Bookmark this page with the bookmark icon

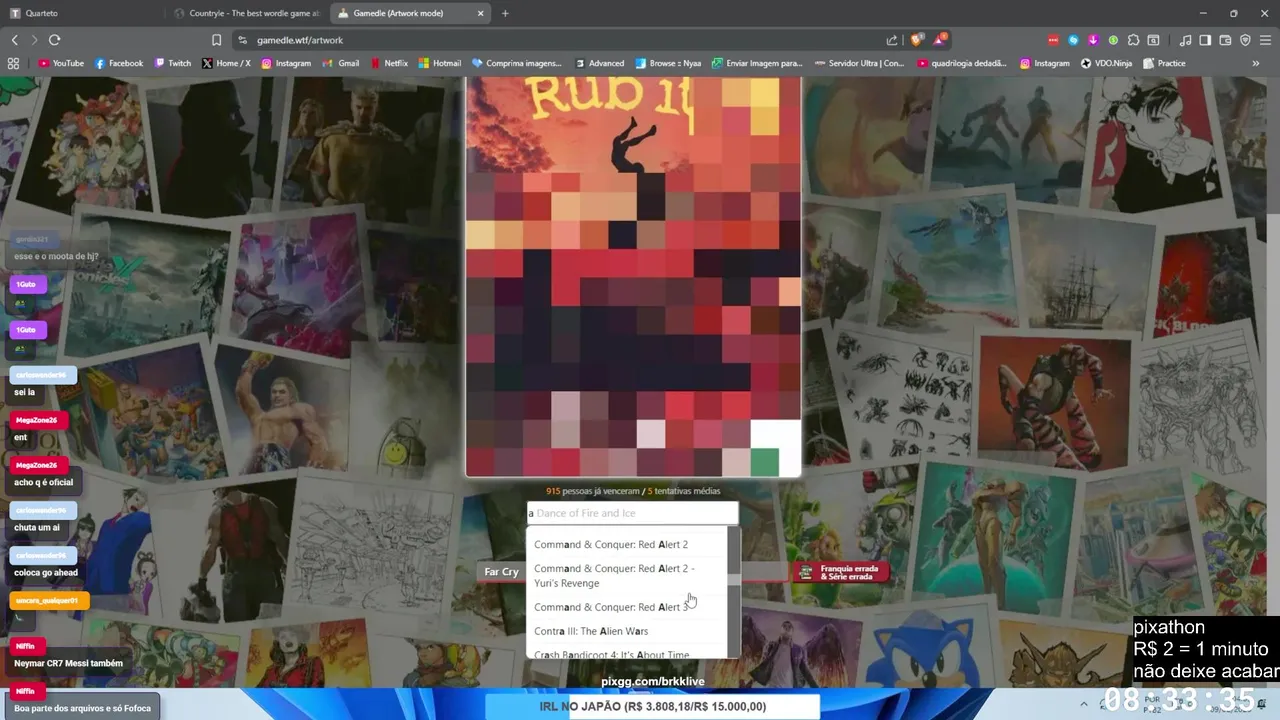216,40
